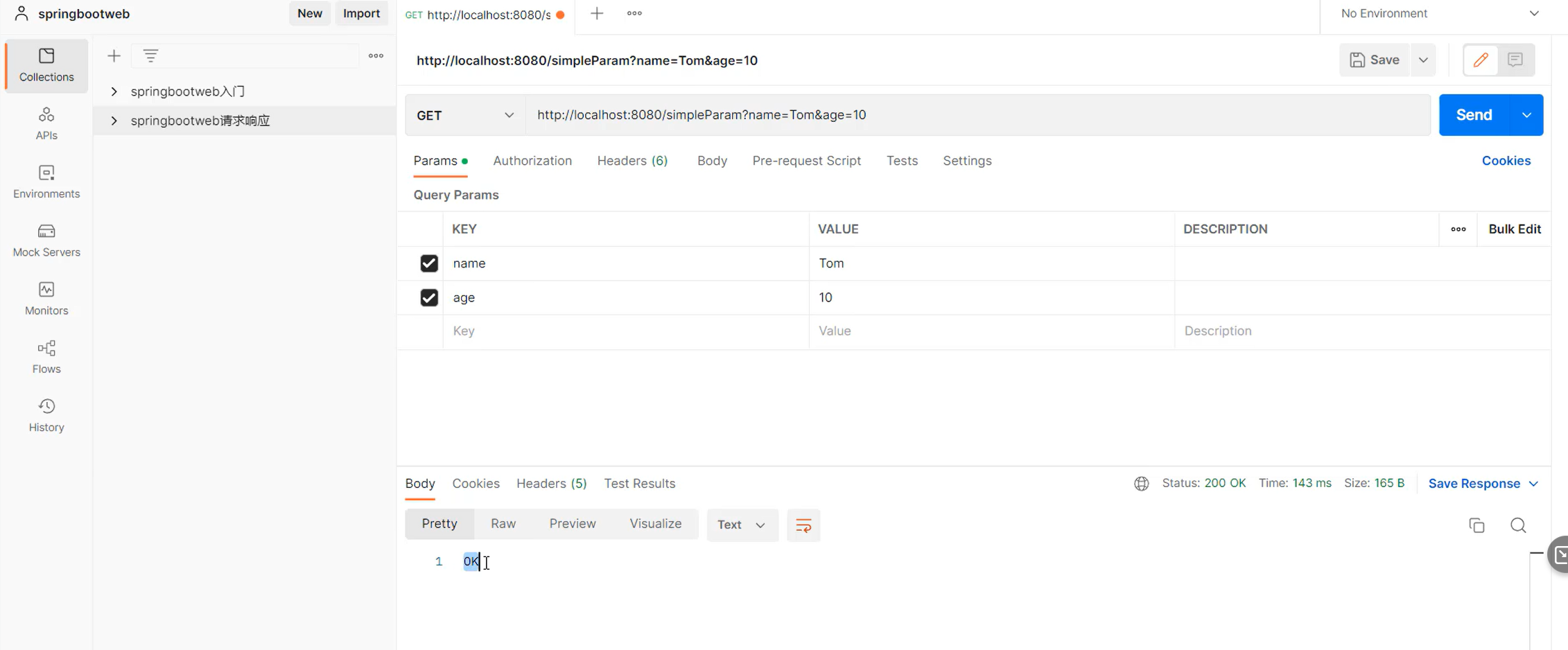Open the History sidebar panel
The height and width of the screenshot is (650, 1568).
pyautogui.click(x=46, y=415)
